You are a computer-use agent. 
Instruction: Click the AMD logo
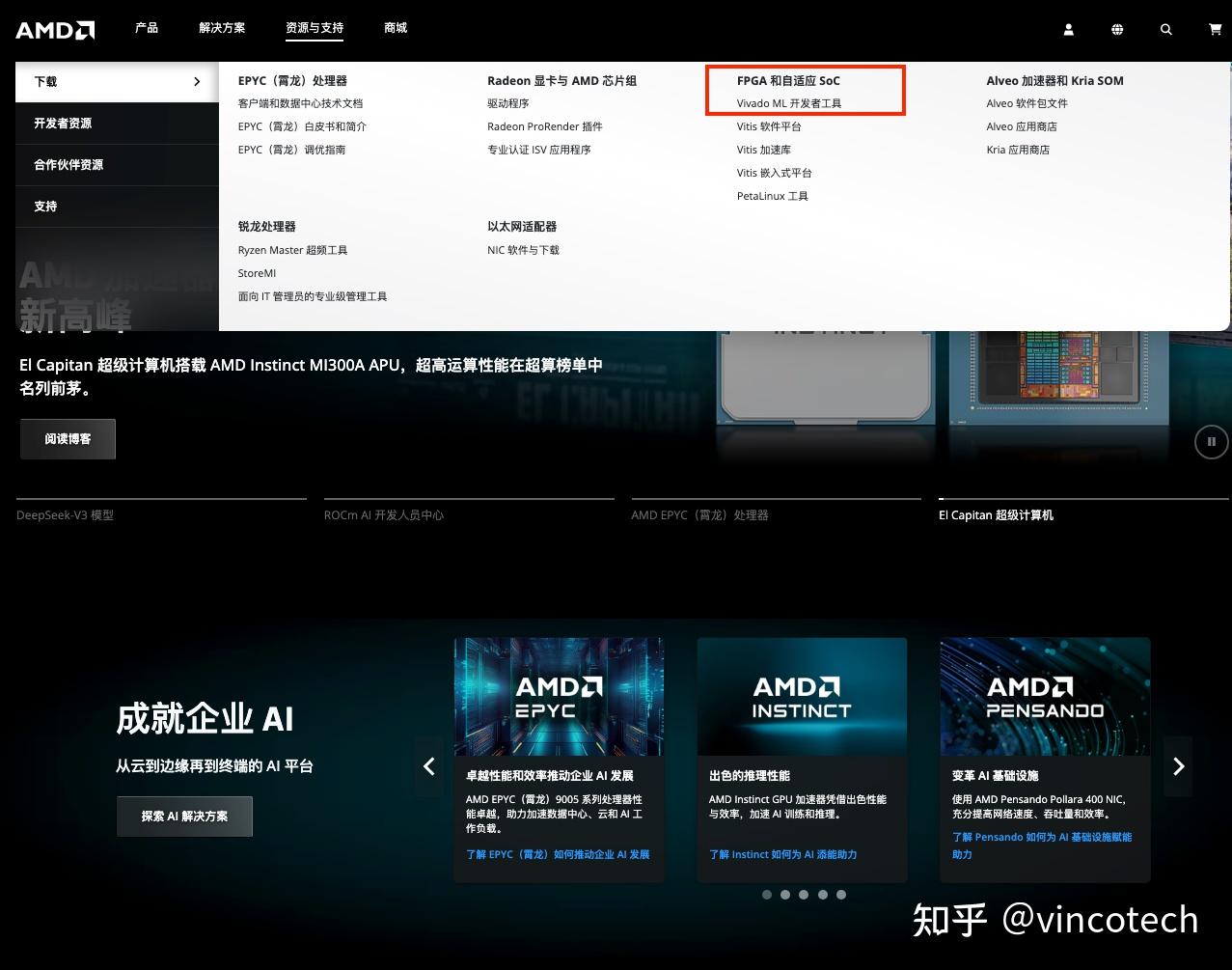point(54,29)
